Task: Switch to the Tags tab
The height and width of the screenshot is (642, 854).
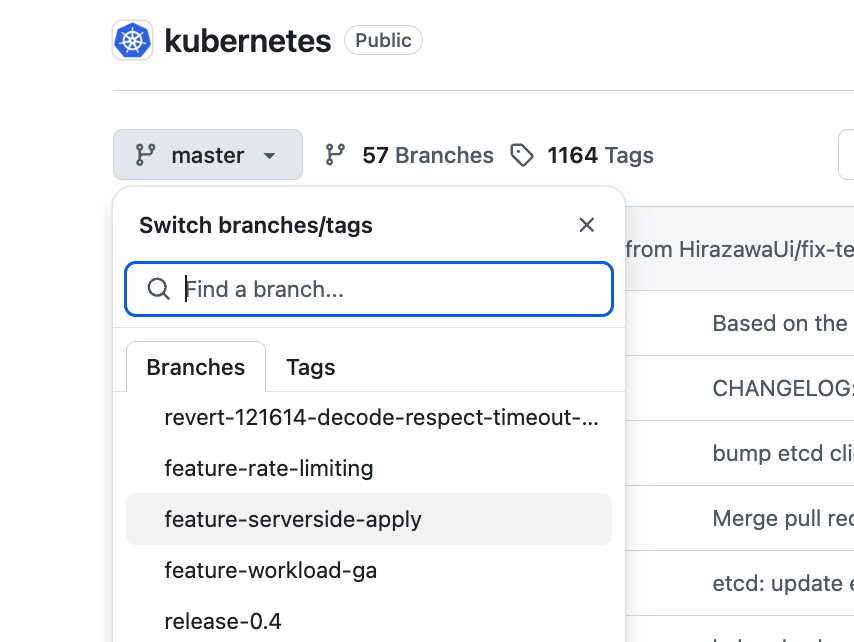Action: point(310,367)
